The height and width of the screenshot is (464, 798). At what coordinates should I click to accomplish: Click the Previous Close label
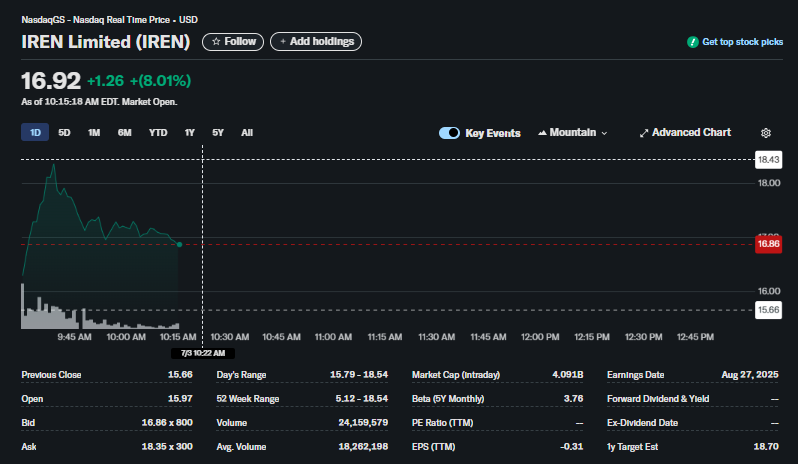click(51, 375)
